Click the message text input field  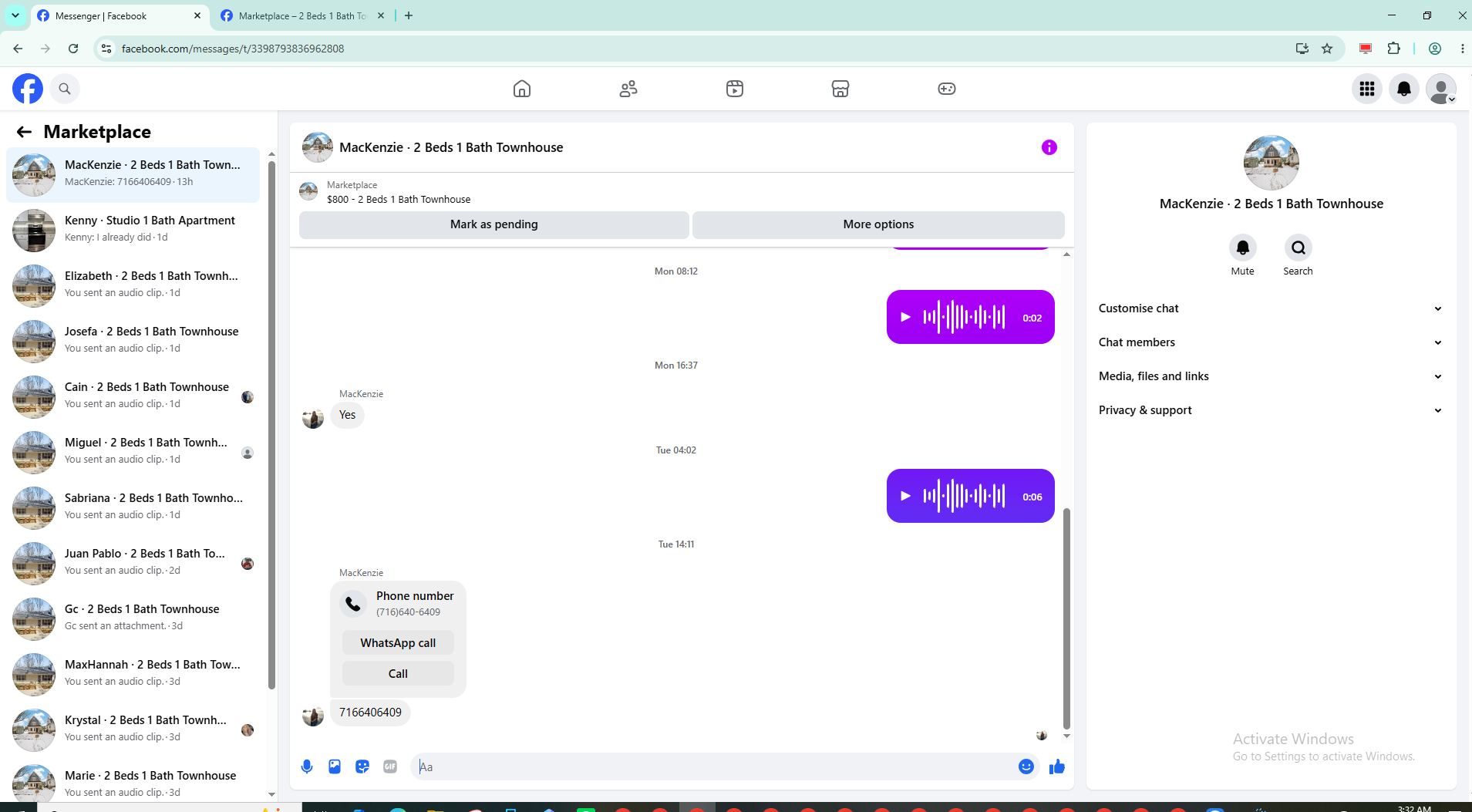[x=716, y=767]
